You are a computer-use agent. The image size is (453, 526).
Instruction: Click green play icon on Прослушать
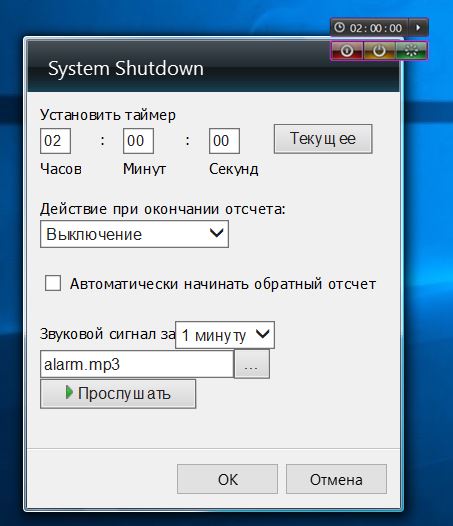[x=69, y=392]
